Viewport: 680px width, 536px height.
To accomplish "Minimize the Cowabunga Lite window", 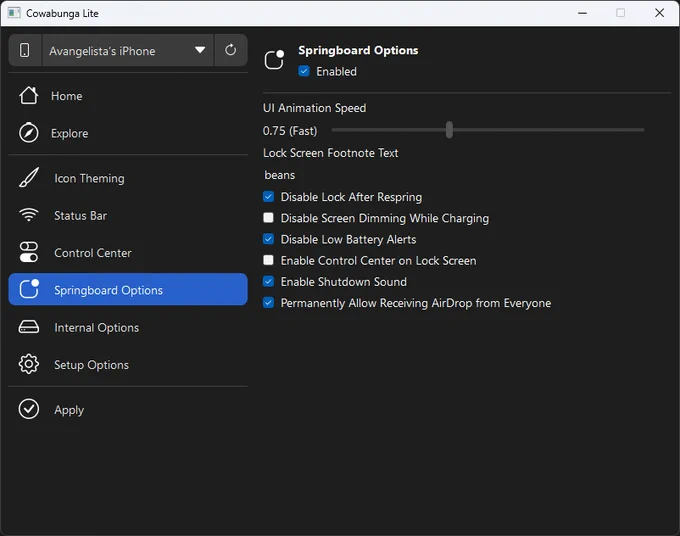I will pos(582,13).
